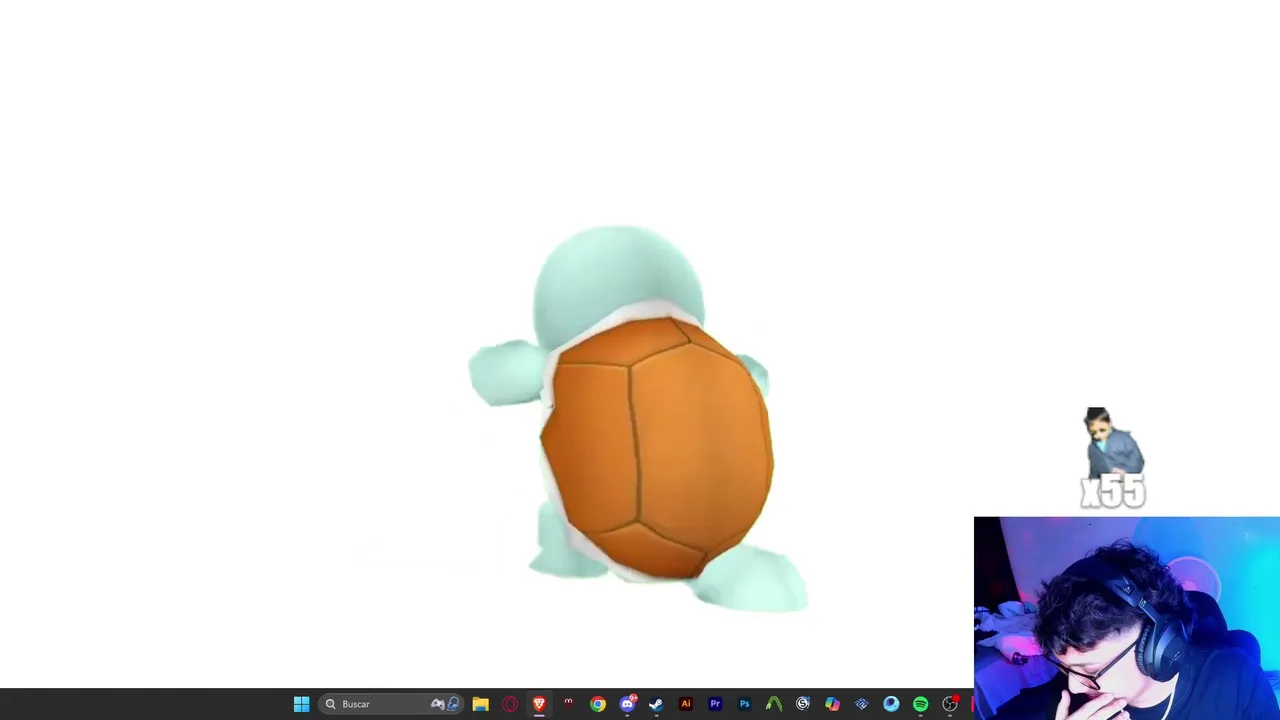The height and width of the screenshot is (720, 1280).
Task: Click the dark red m icon in taskbar
Action: point(568,704)
